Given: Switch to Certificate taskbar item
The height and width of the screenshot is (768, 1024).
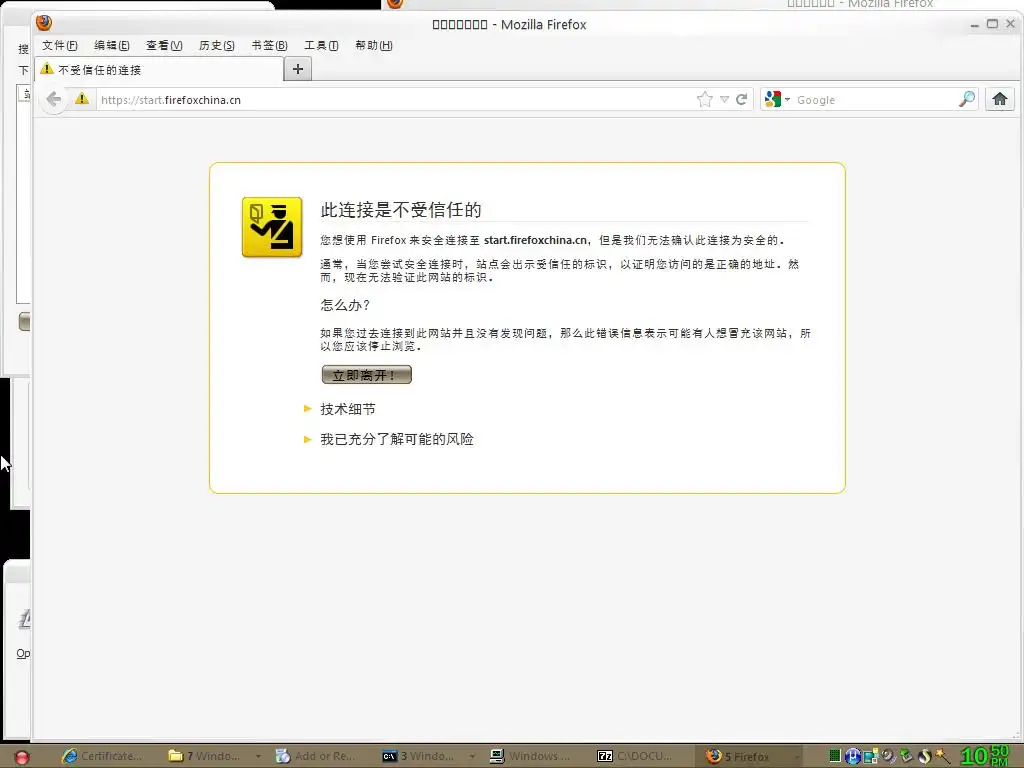Looking at the screenshot, I should click(x=102, y=756).
